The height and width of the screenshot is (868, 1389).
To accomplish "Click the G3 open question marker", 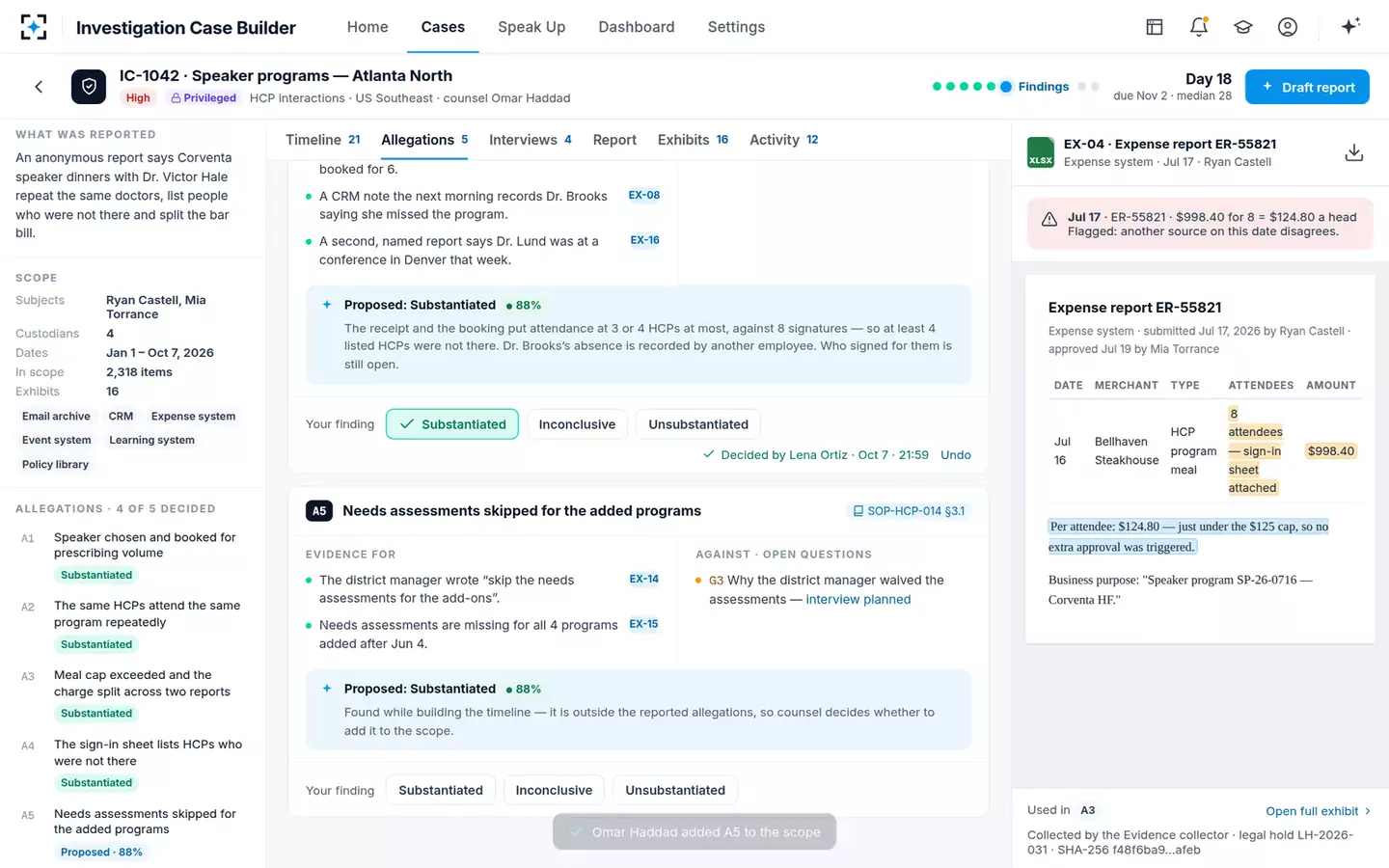I will point(716,581).
